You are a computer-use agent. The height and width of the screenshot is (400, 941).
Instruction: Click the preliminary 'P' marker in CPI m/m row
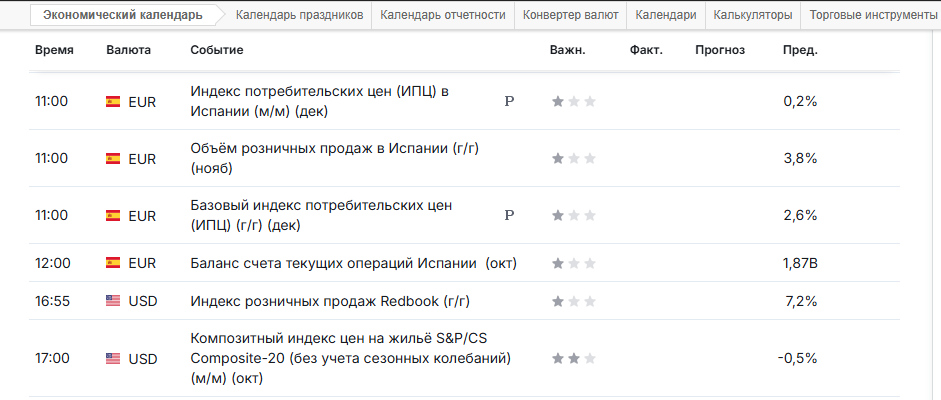[509, 101]
